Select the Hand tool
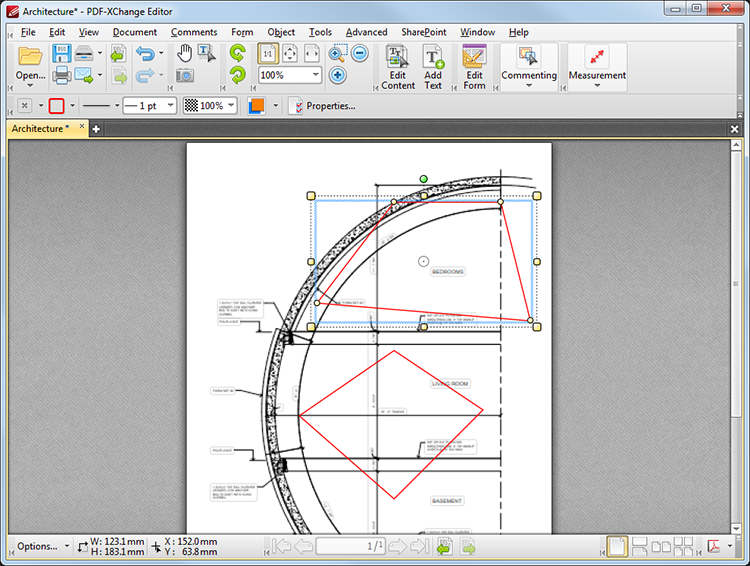Screen dimensions: 750x566 pos(184,54)
